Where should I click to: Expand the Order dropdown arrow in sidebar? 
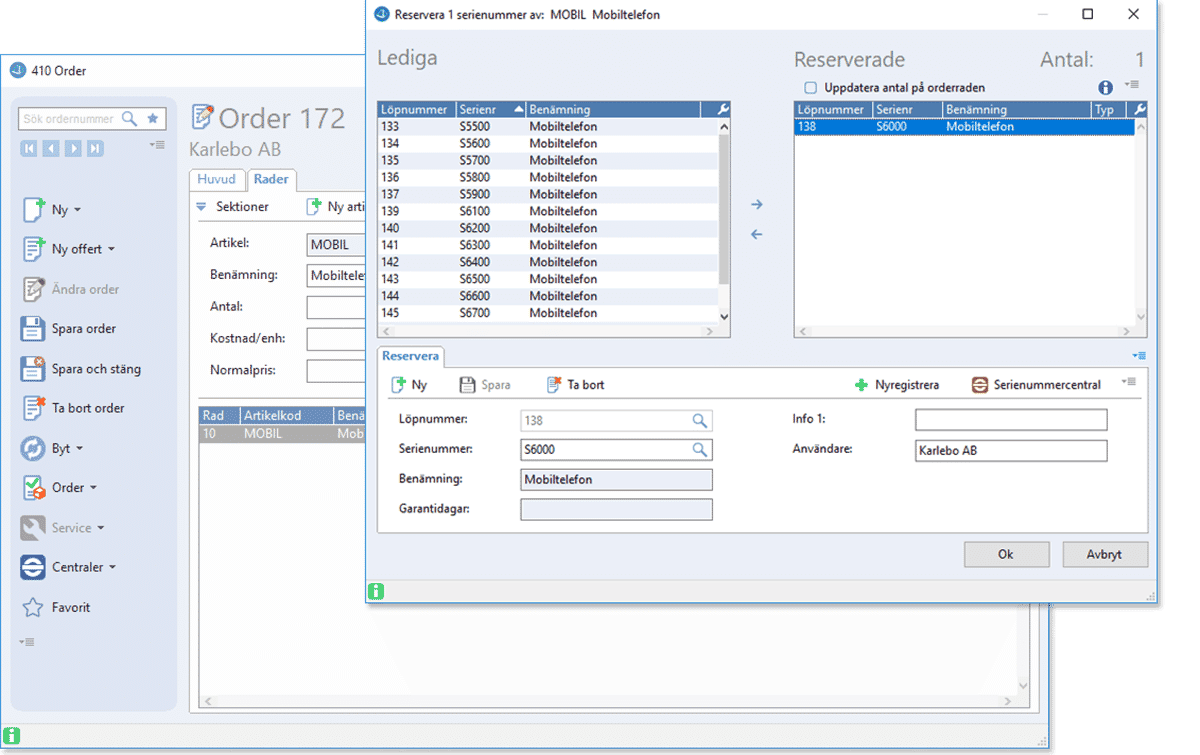tap(94, 488)
